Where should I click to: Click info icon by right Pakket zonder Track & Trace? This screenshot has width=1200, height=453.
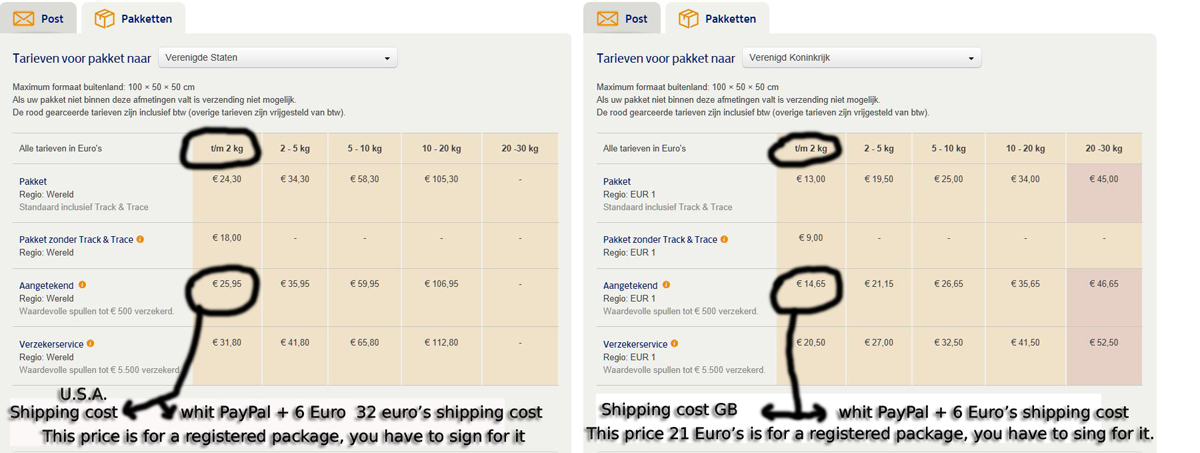[724, 239]
